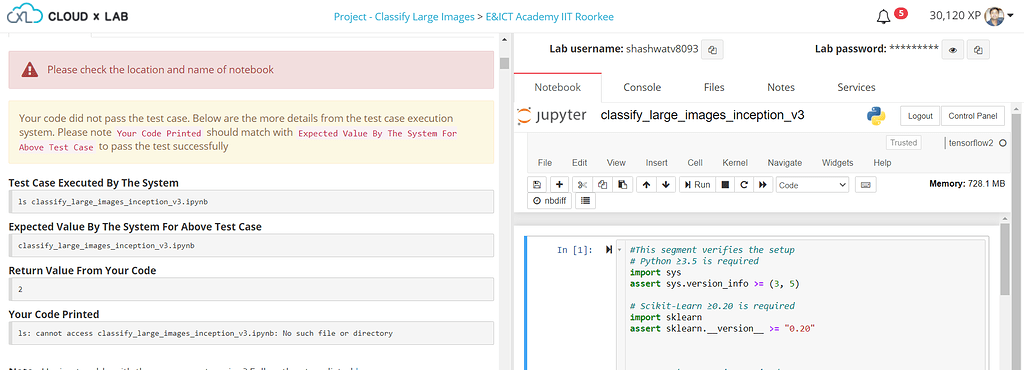Copy the lab password
1024x370 pixels.
[x=978, y=50]
